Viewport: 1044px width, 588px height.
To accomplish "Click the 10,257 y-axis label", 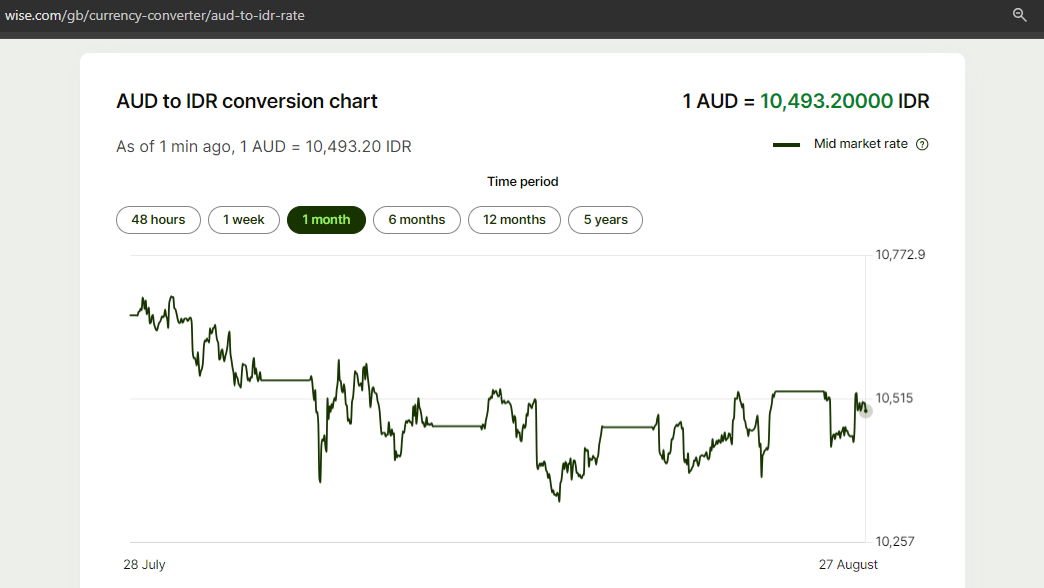I will click(894, 541).
